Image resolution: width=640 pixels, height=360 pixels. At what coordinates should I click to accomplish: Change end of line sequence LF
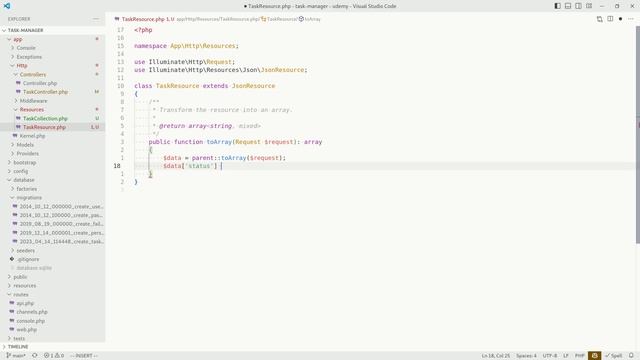click(566, 356)
